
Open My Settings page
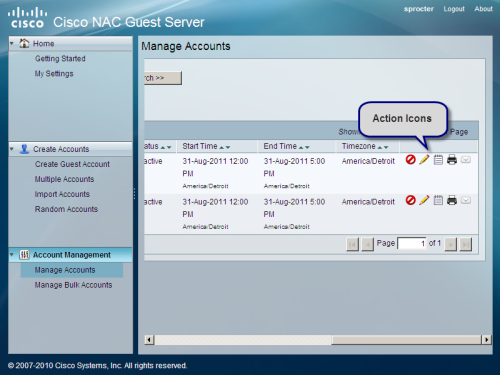(x=54, y=73)
